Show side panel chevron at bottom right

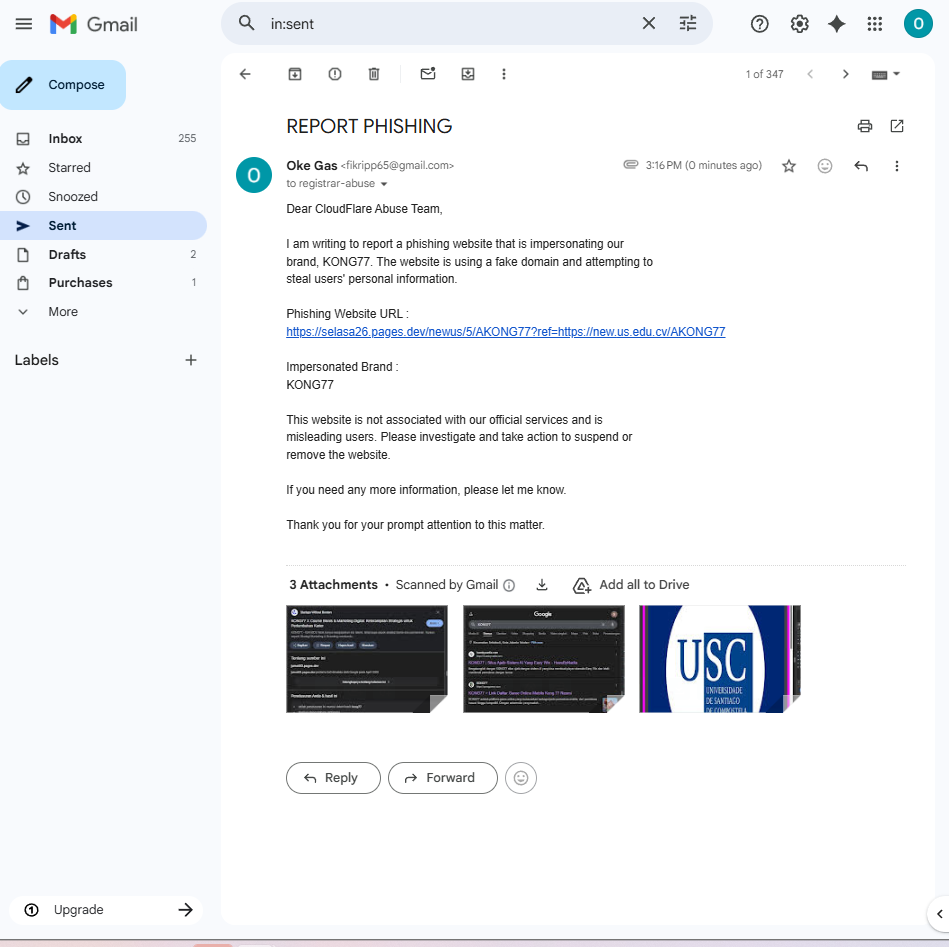point(939,914)
